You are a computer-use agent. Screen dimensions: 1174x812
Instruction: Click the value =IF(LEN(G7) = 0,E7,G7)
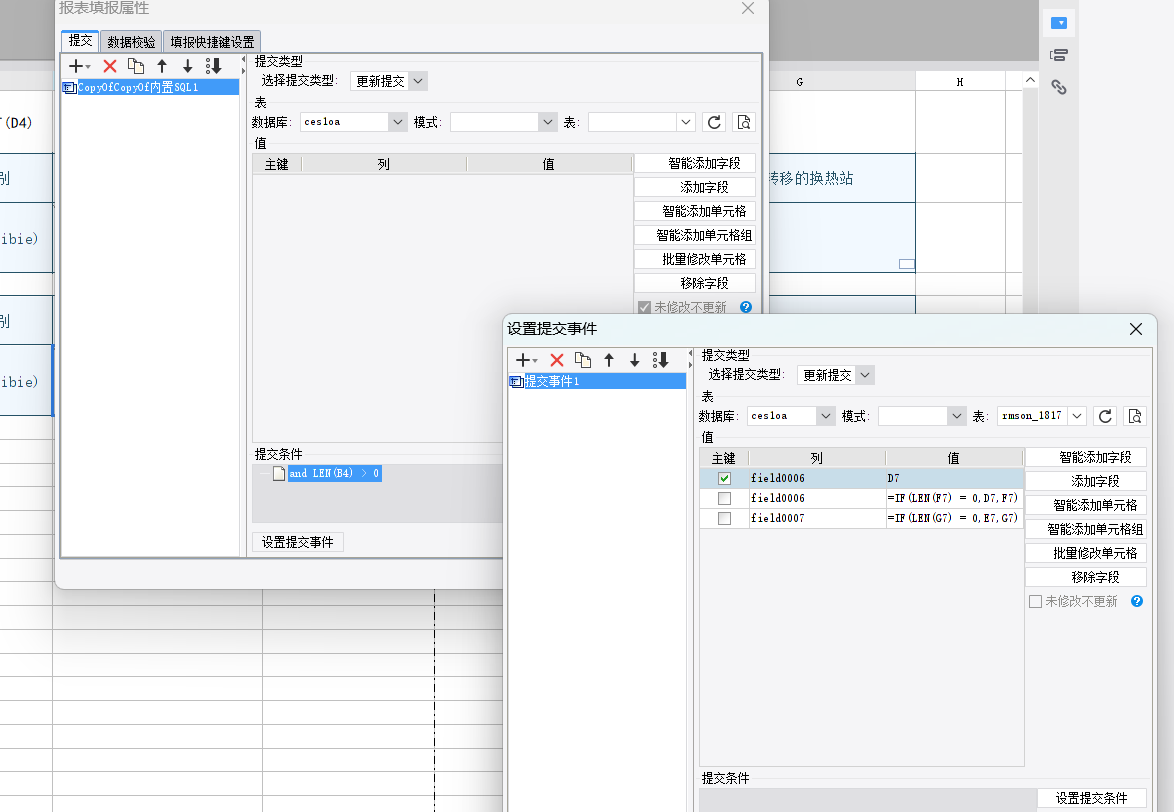tap(954, 519)
